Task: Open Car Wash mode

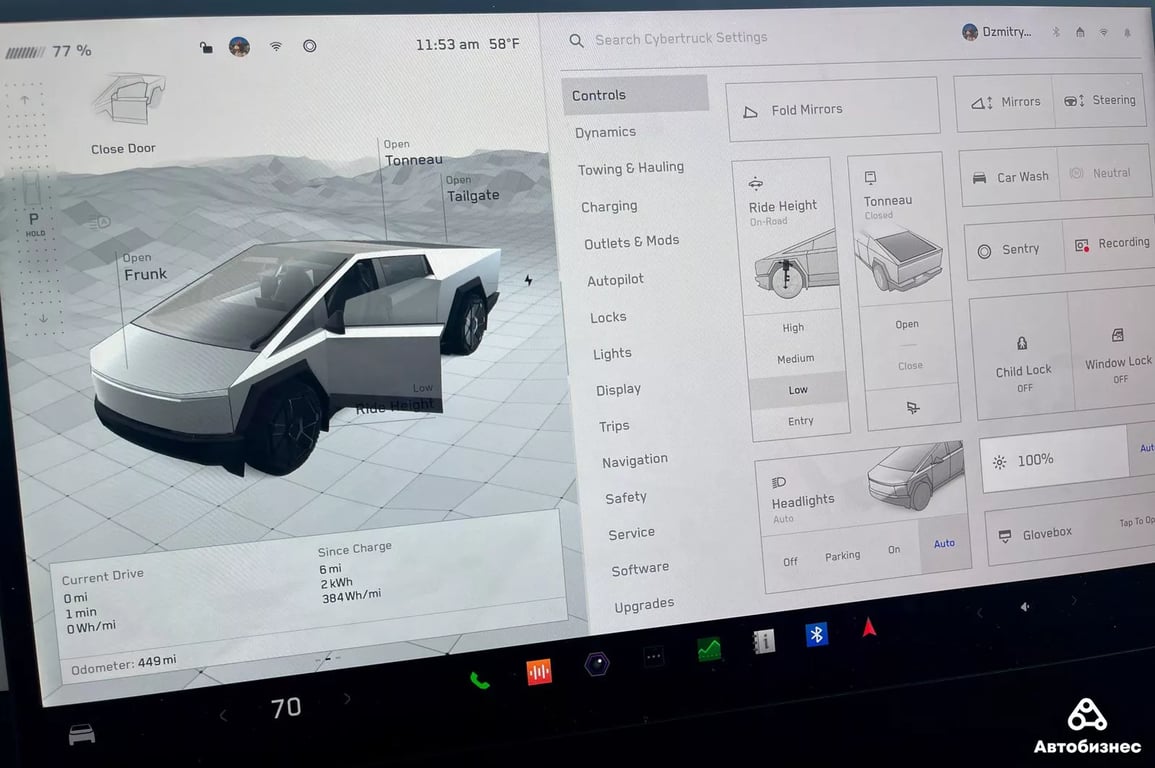Action: [x=1010, y=175]
